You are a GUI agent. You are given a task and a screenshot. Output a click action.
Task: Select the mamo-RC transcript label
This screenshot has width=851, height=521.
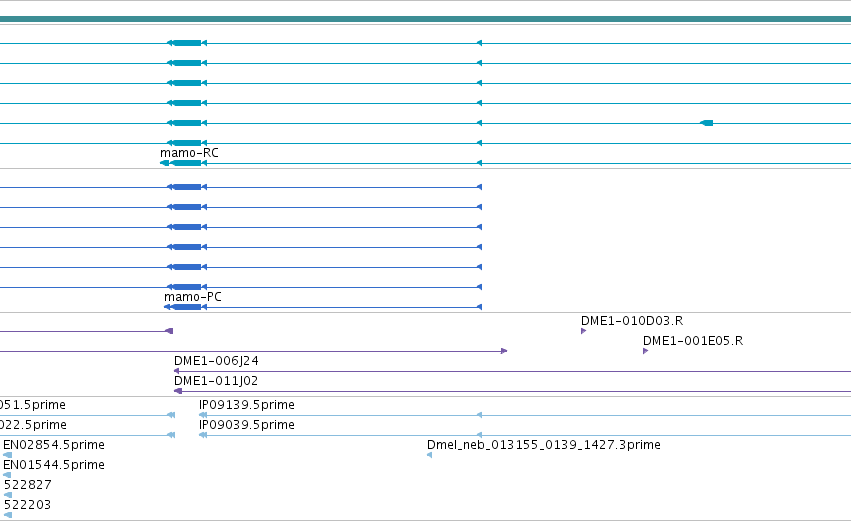(x=189, y=153)
